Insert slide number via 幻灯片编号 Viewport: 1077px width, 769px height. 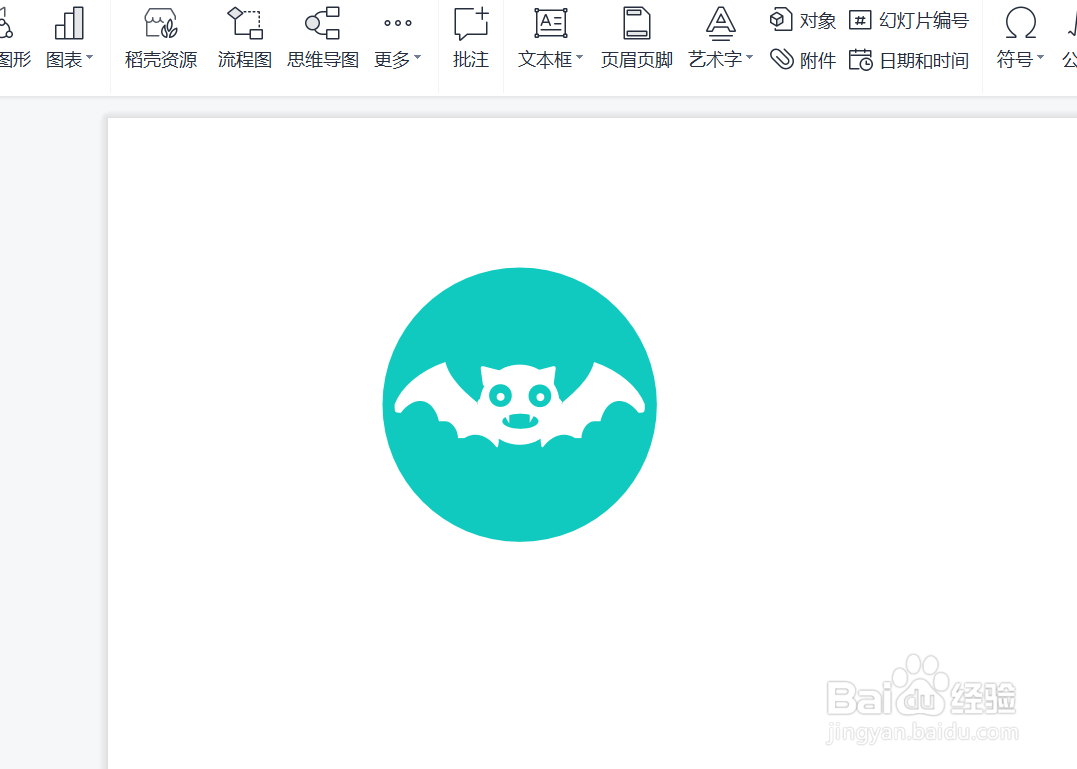click(x=909, y=21)
